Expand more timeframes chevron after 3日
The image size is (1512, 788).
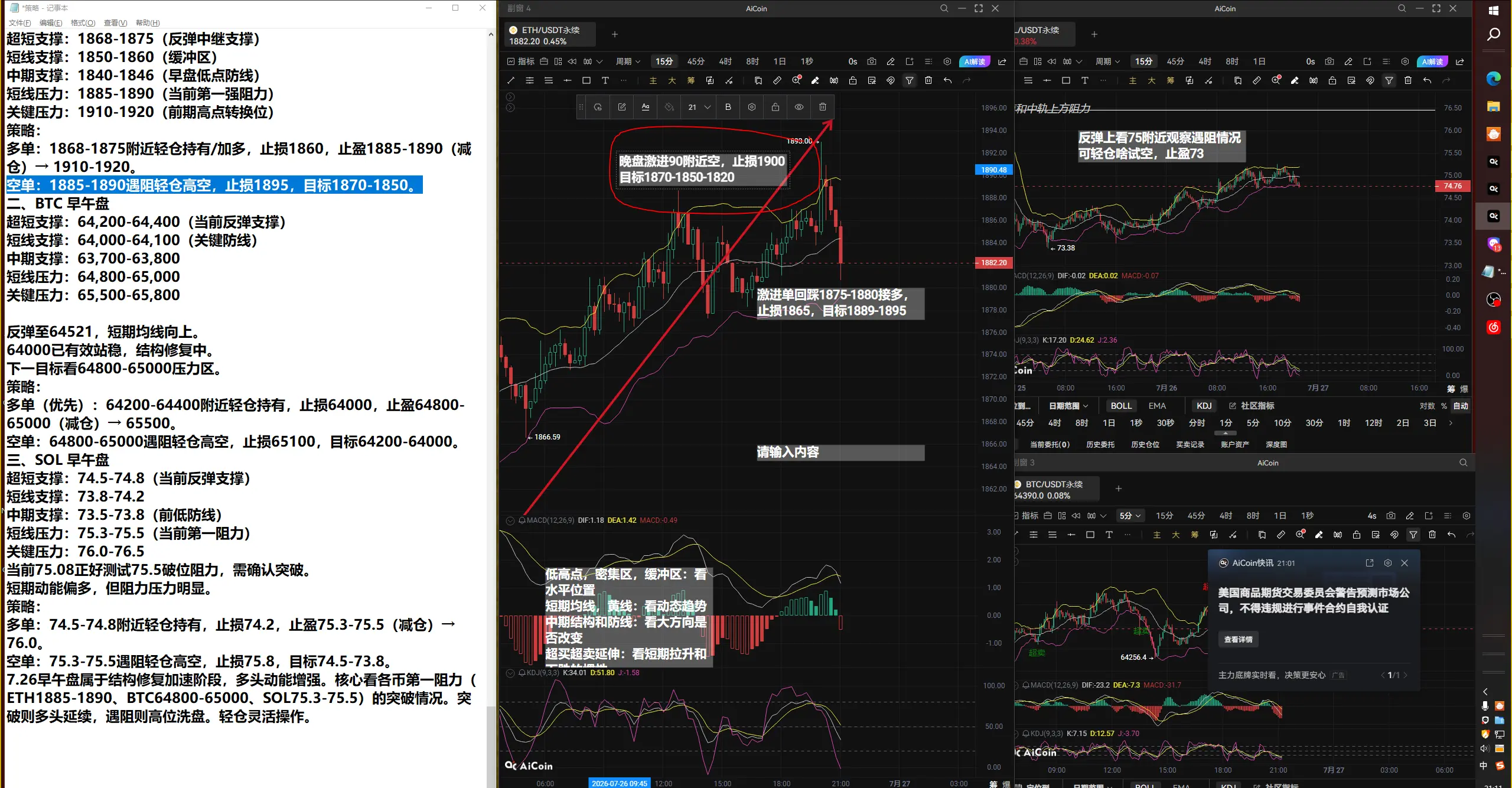(x=1451, y=423)
